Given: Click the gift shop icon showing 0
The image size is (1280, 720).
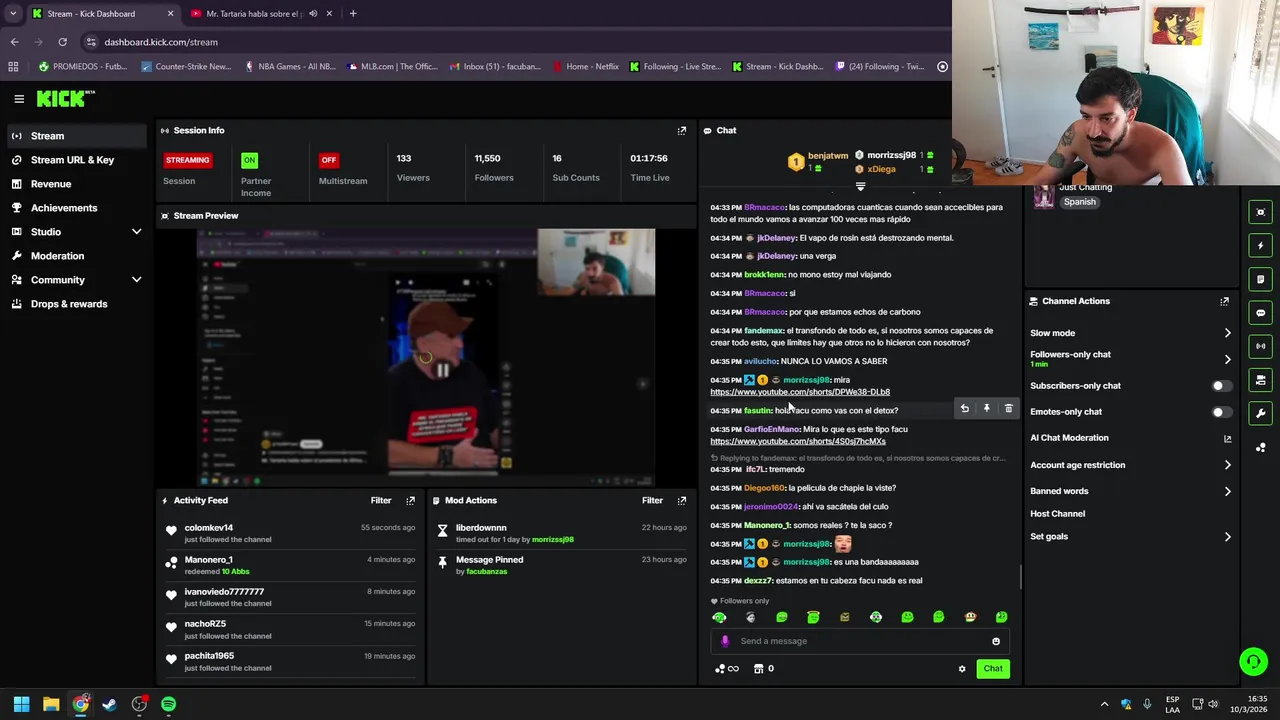Looking at the screenshot, I should tap(763, 669).
